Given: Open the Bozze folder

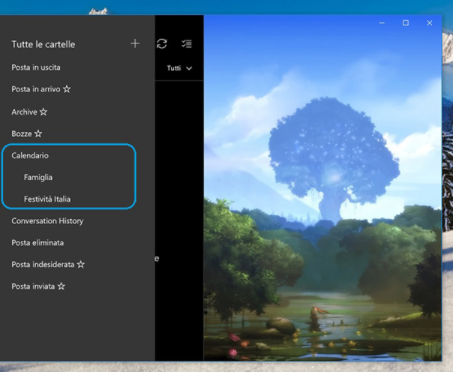Looking at the screenshot, I should 22,134.
